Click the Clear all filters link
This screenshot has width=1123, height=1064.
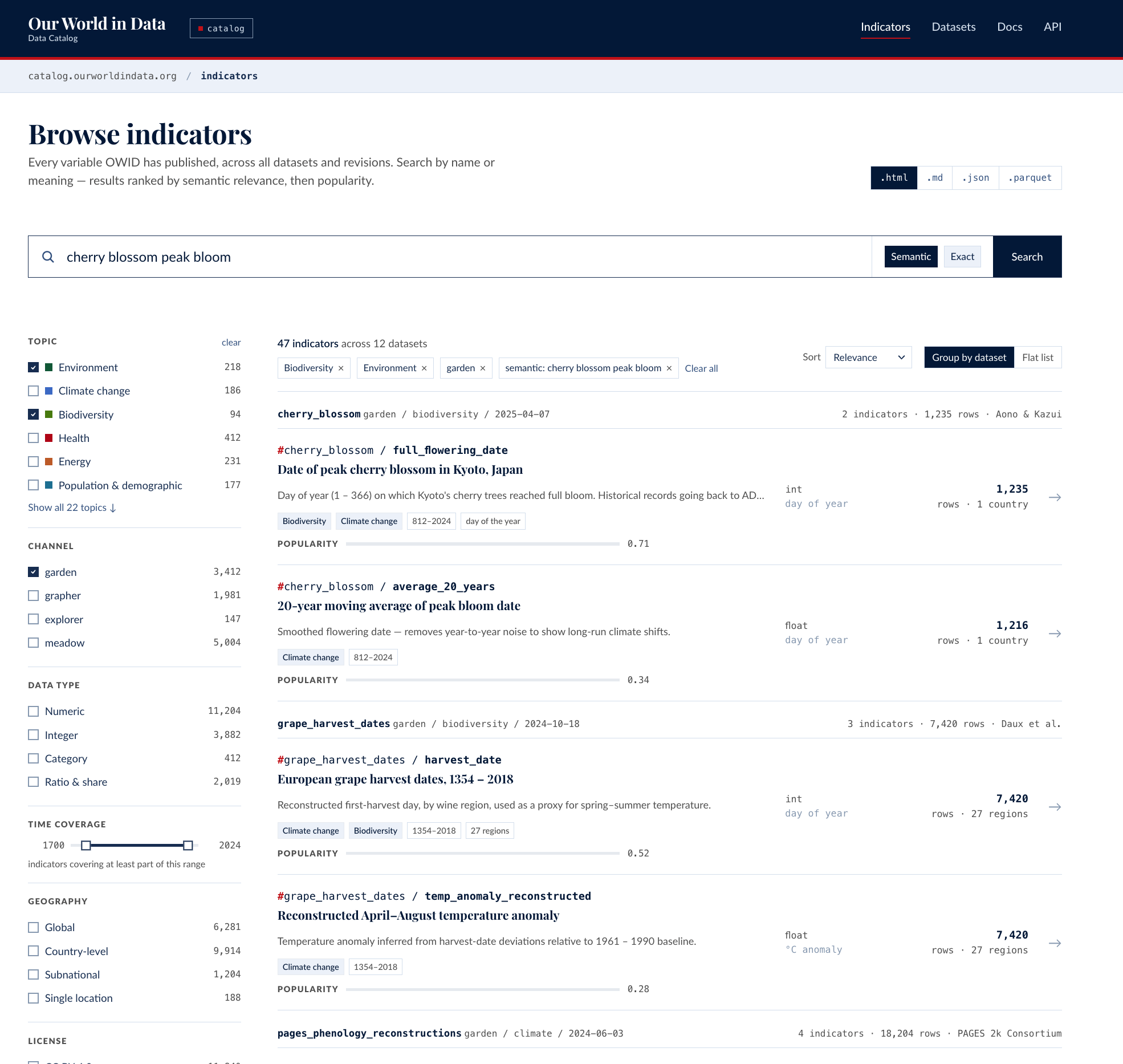pyautogui.click(x=701, y=368)
